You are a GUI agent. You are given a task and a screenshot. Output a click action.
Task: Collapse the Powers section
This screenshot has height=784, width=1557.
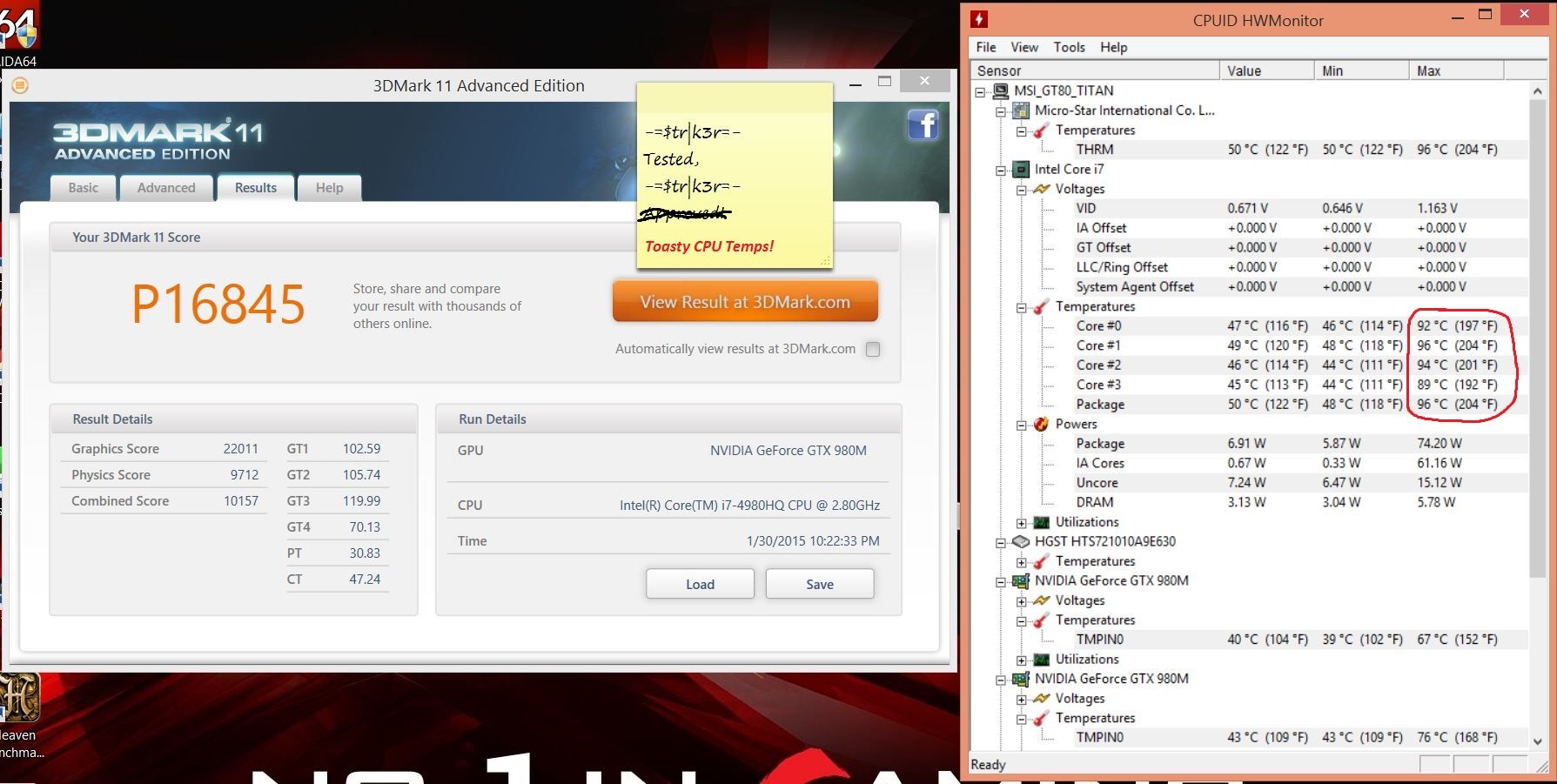1022,425
